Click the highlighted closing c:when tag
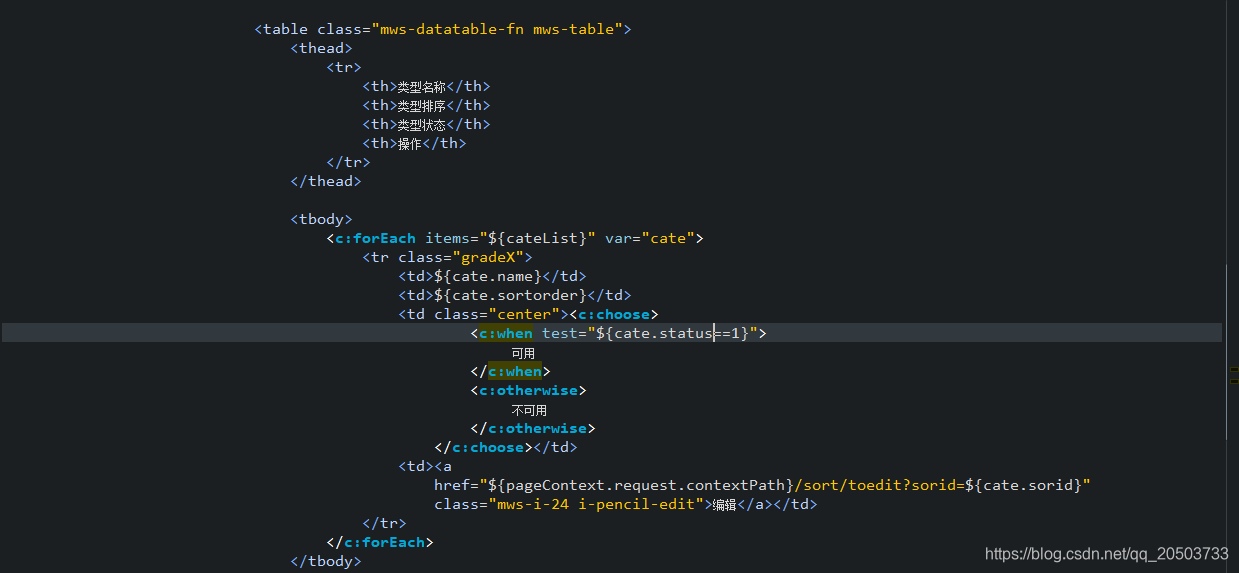1239x573 pixels. [510, 371]
